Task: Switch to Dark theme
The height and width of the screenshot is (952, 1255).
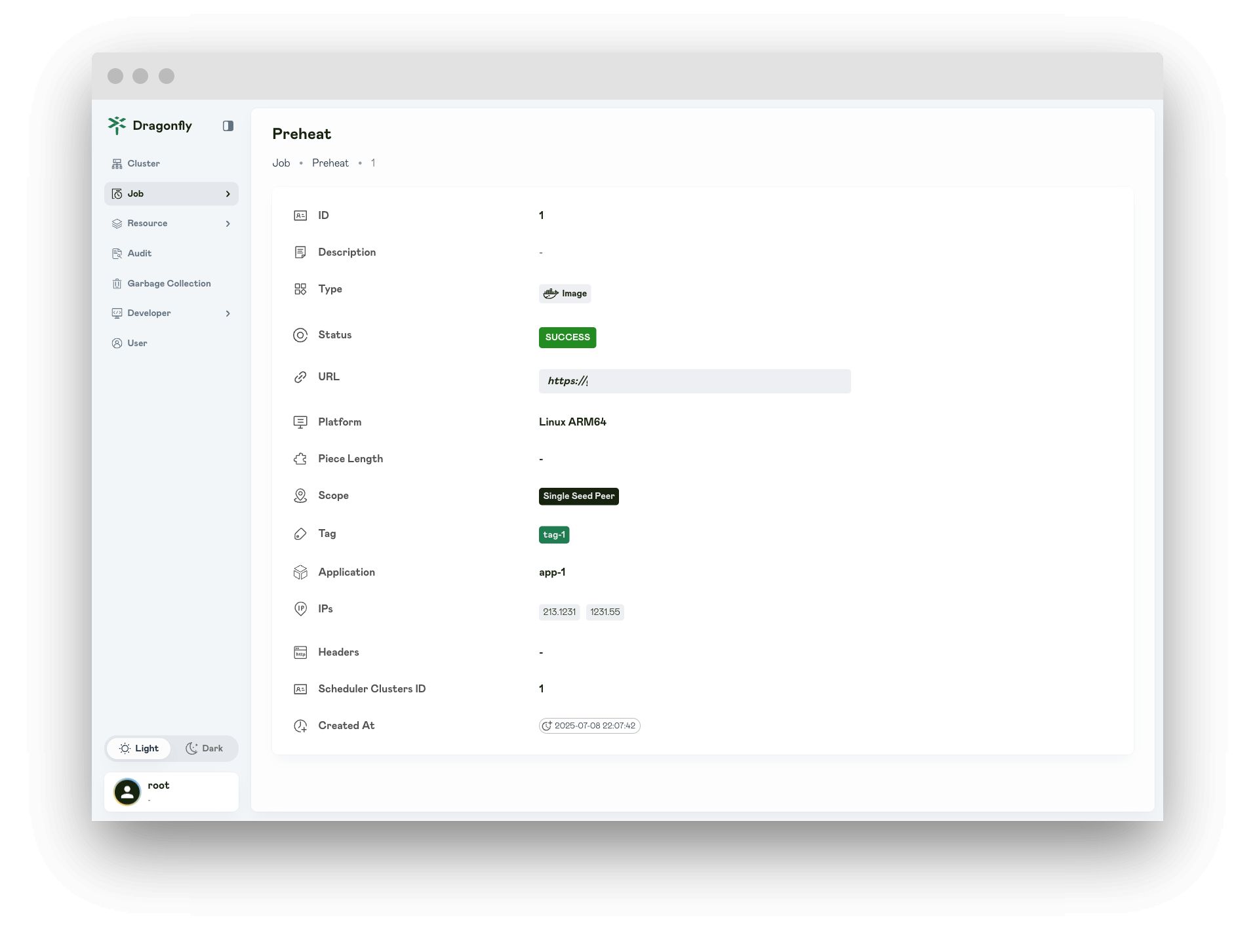Action: click(204, 749)
